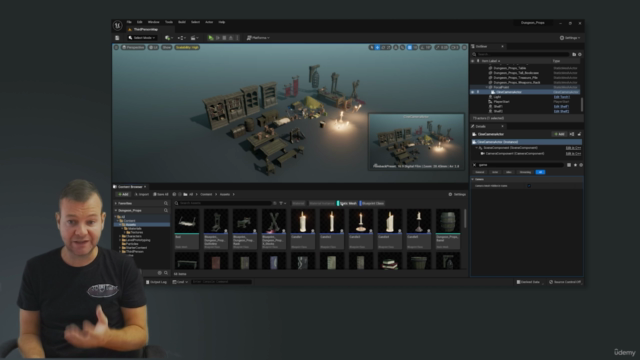The height and width of the screenshot is (360, 640).
Task: Go back in Content Browser history
Action: click(x=174, y=194)
